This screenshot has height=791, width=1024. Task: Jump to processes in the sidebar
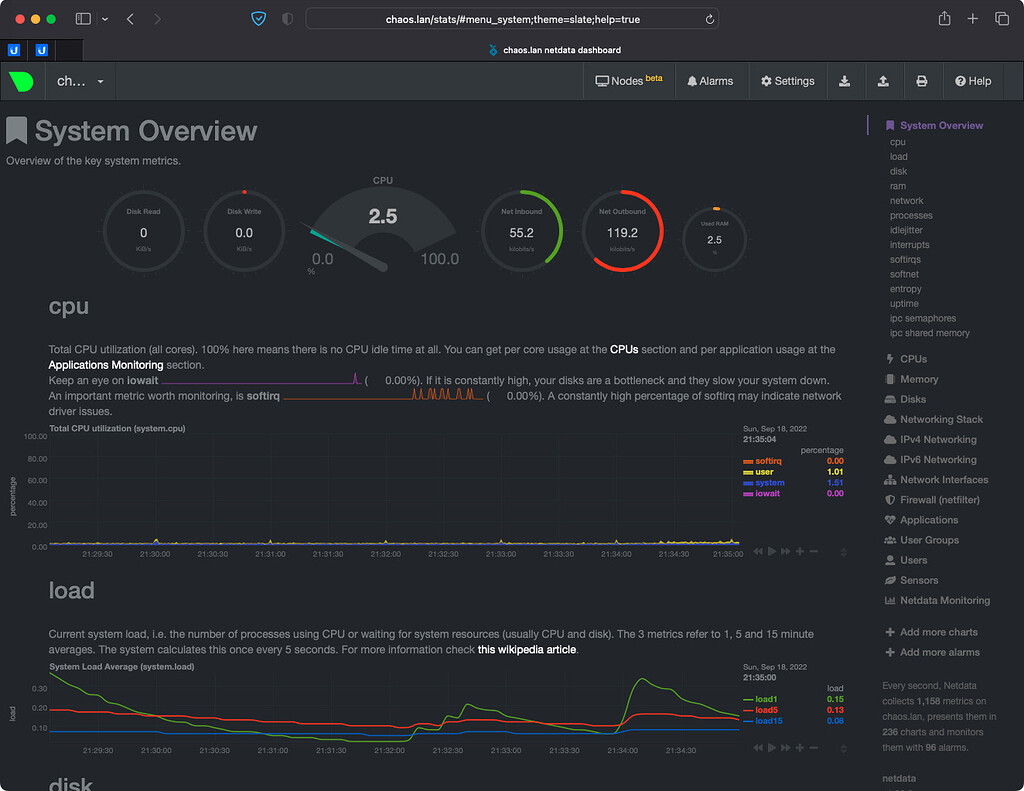click(x=911, y=216)
